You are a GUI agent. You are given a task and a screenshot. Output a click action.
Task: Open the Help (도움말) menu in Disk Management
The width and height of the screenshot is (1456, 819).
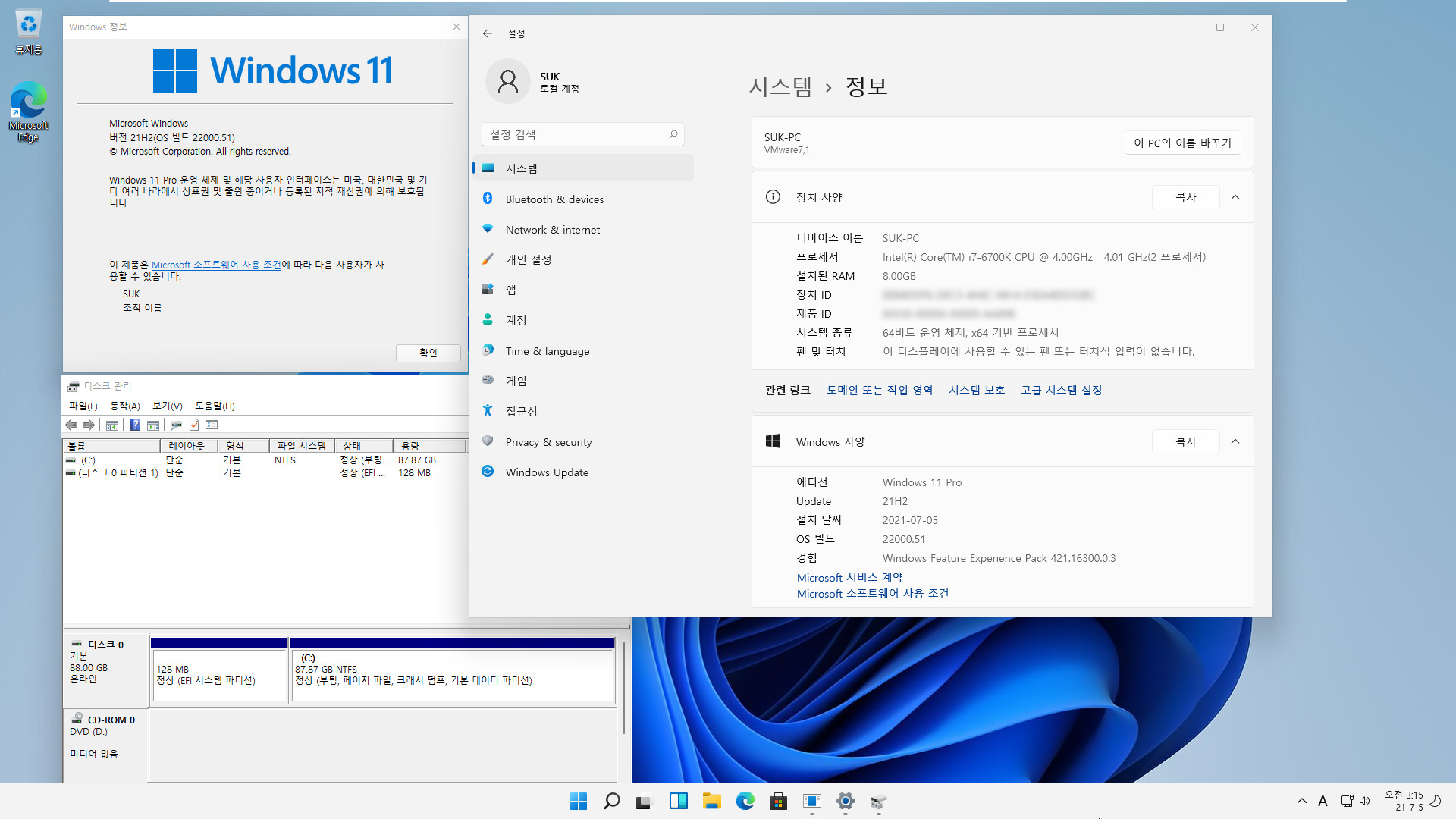(x=215, y=406)
